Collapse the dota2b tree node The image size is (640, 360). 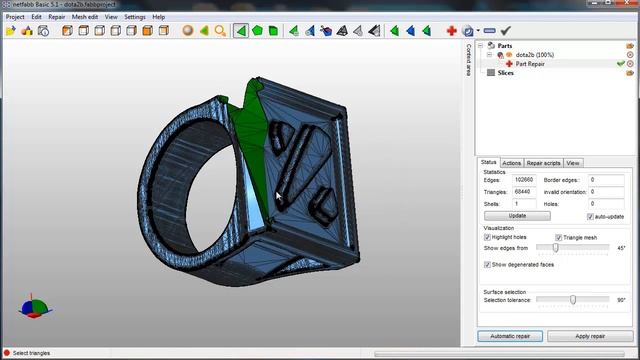489,55
